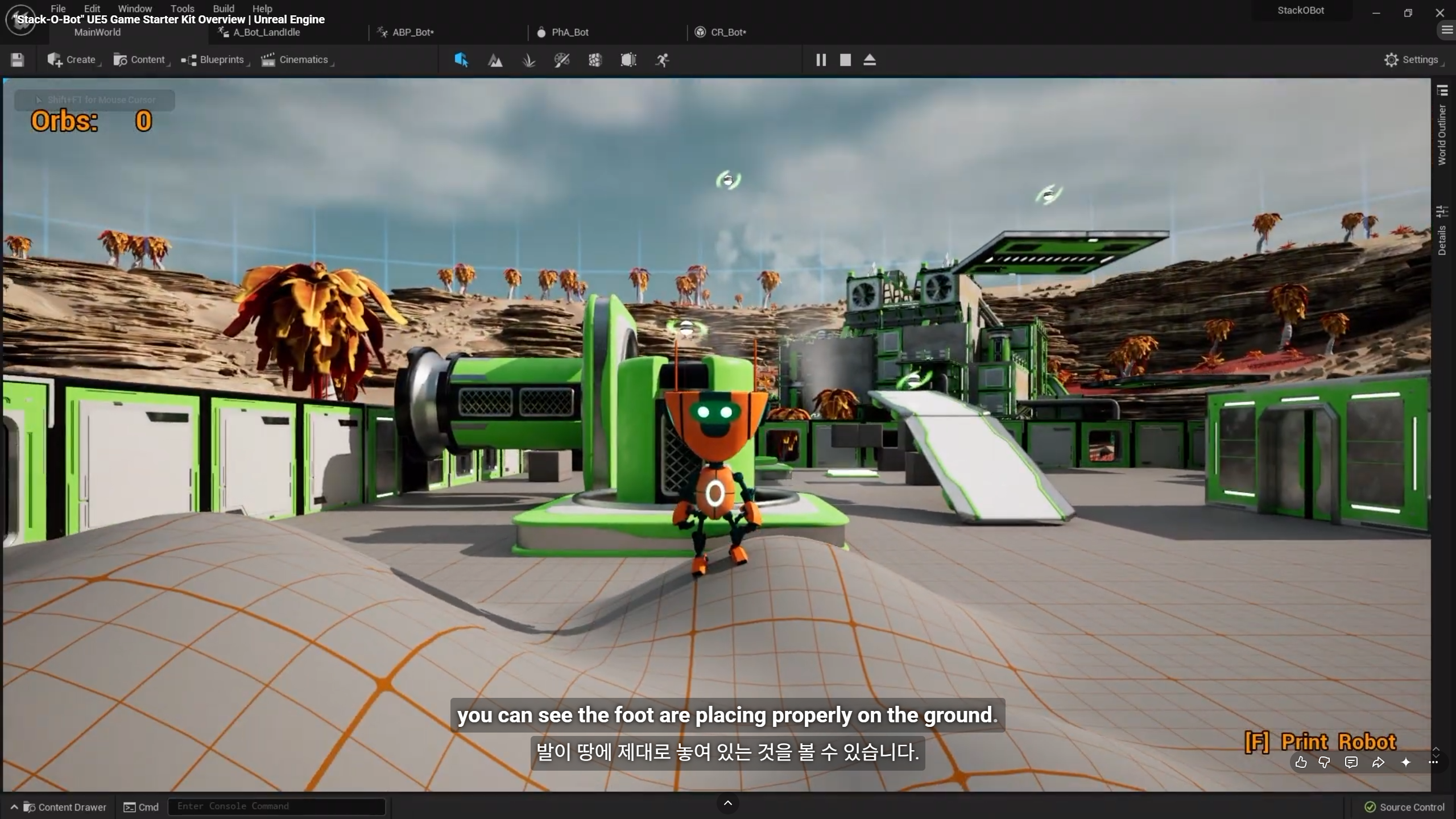Click the sparkle AI icon
The height and width of the screenshot is (819, 1456).
click(1406, 762)
